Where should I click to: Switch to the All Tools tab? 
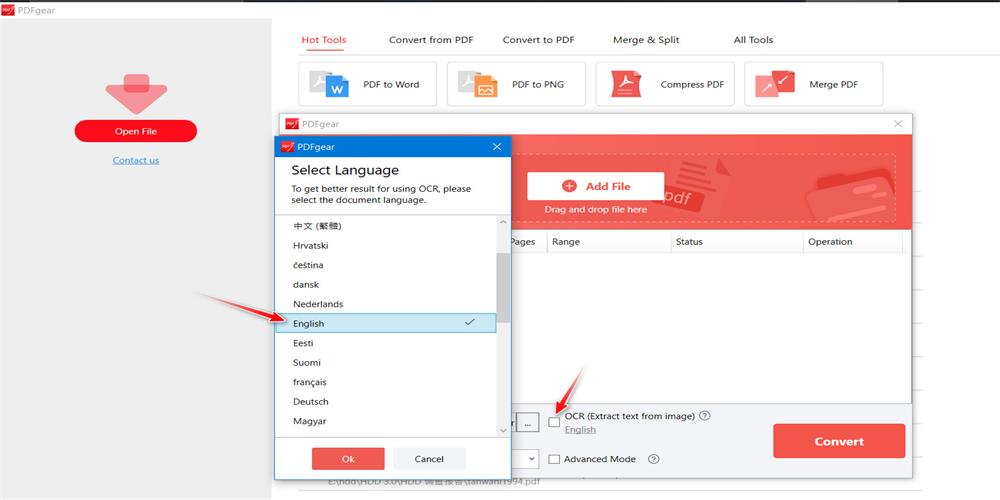click(753, 40)
